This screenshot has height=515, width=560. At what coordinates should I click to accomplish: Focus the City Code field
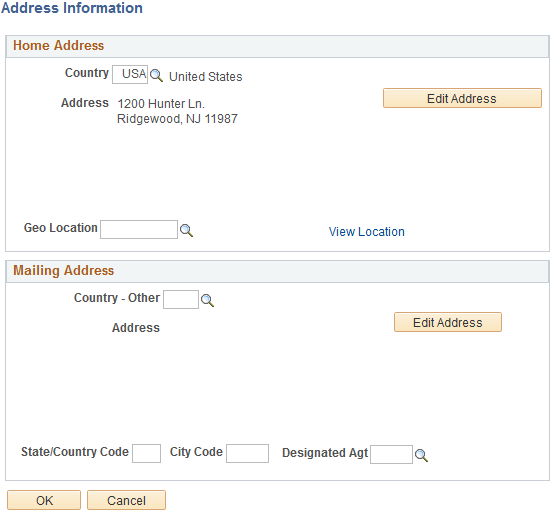click(x=247, y=453)
